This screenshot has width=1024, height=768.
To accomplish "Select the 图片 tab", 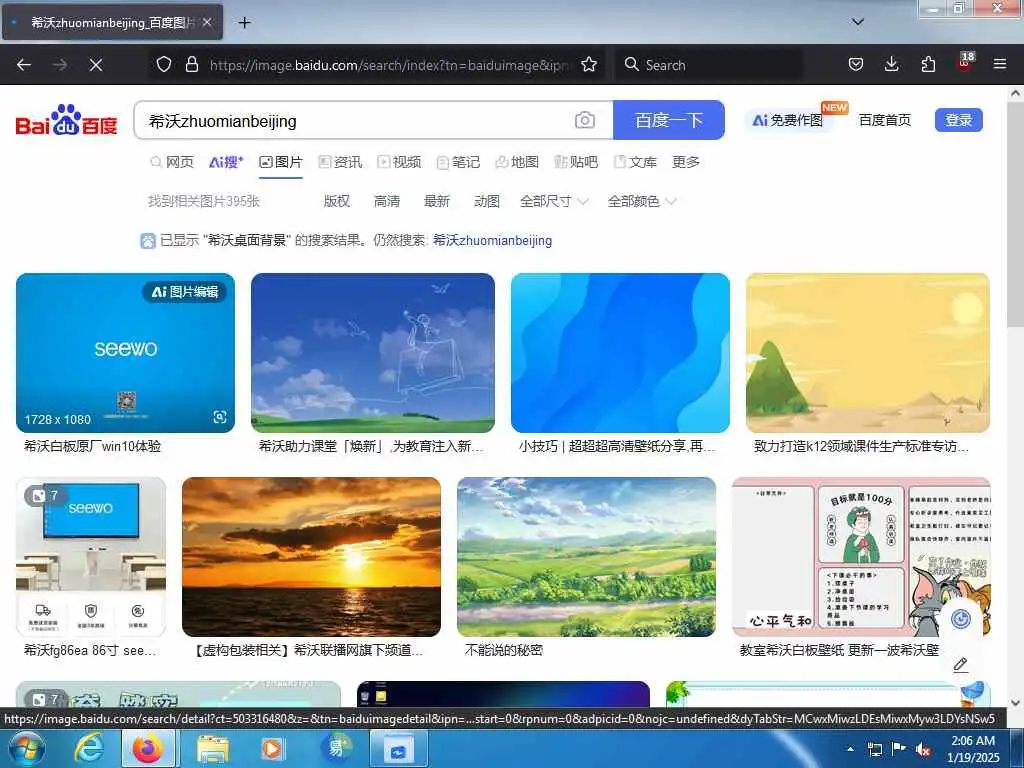I will [281, 162].
